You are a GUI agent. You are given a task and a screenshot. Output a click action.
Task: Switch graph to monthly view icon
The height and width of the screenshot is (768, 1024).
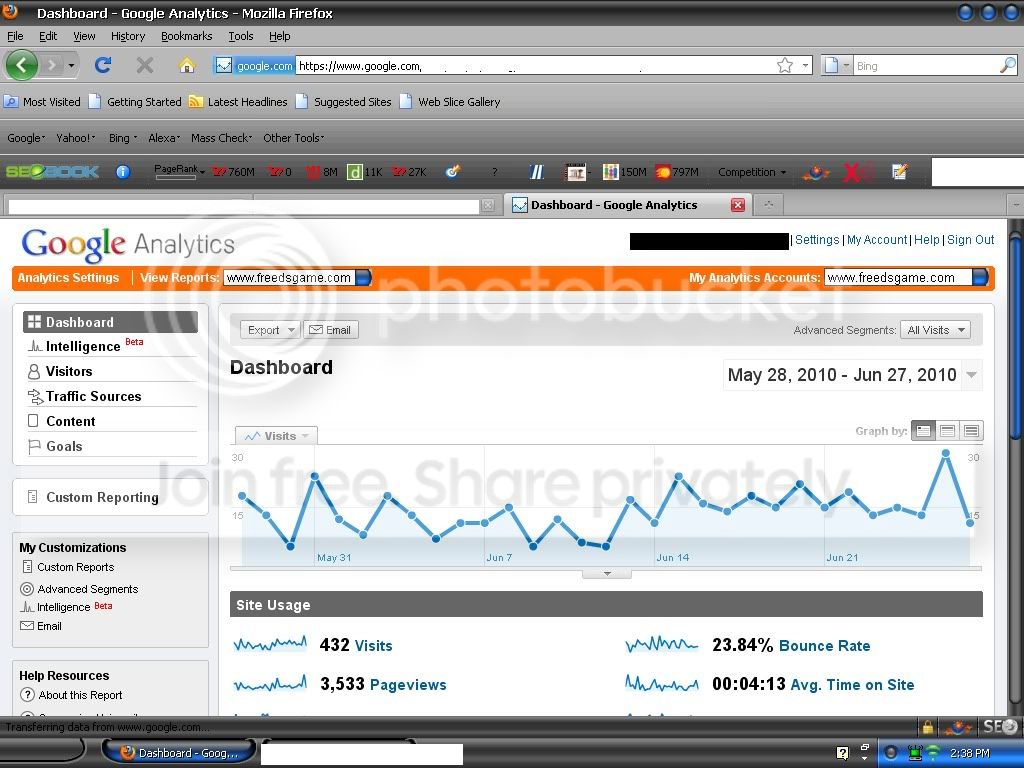tap(971, 430)
